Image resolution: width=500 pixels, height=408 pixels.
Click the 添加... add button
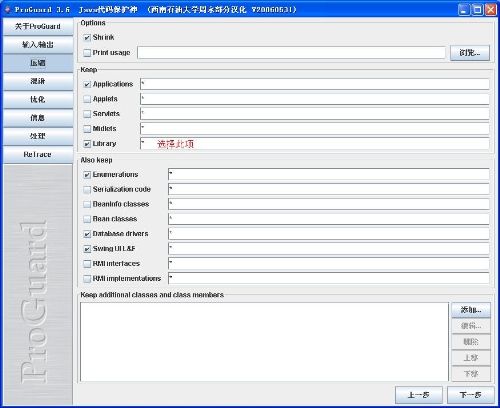pos(471,310)
